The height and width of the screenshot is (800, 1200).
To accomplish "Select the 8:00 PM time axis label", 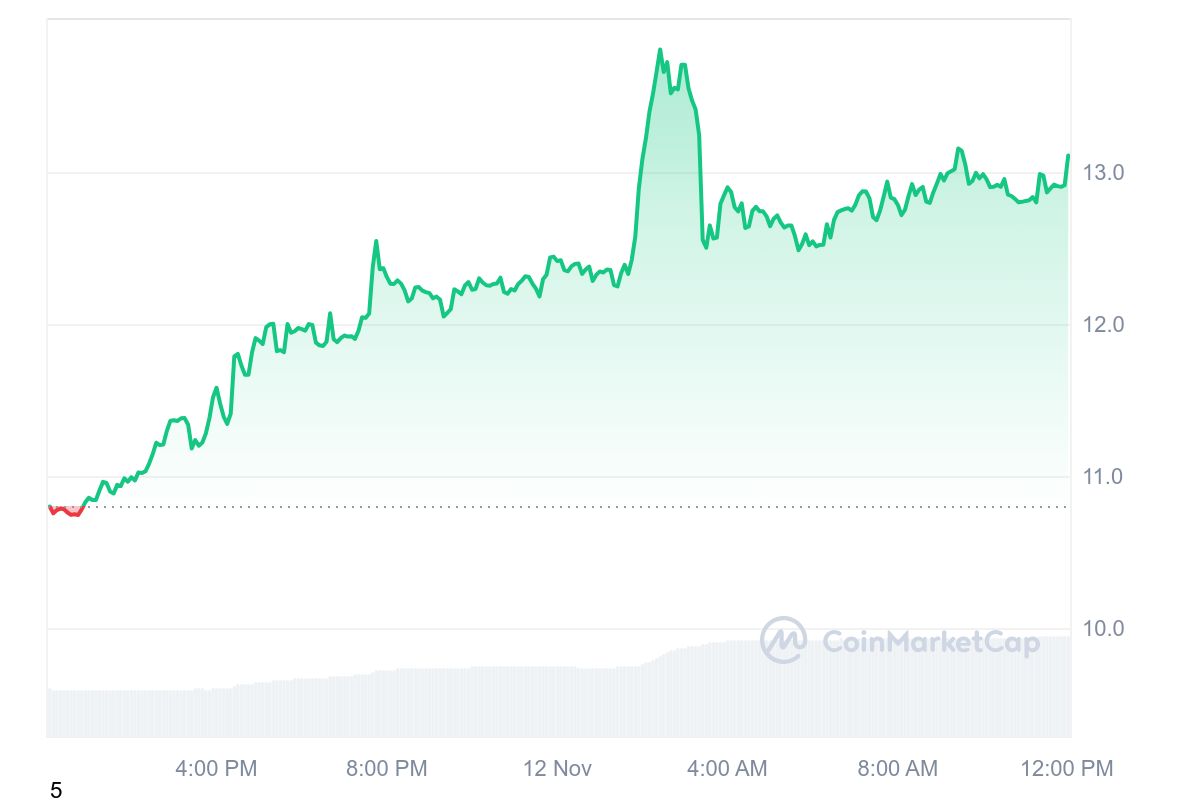I will tap(386, 768).
